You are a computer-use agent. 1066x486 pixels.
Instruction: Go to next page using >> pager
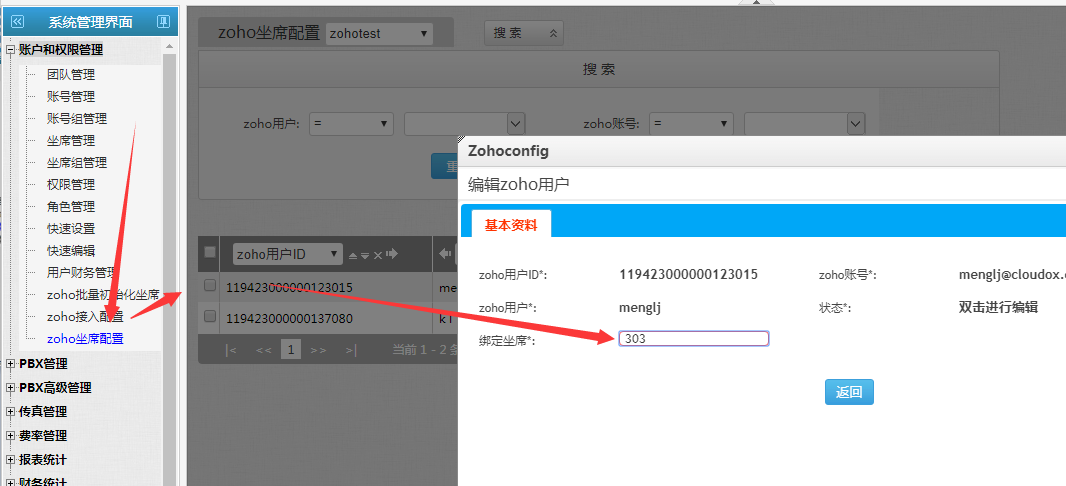(318, 350)
